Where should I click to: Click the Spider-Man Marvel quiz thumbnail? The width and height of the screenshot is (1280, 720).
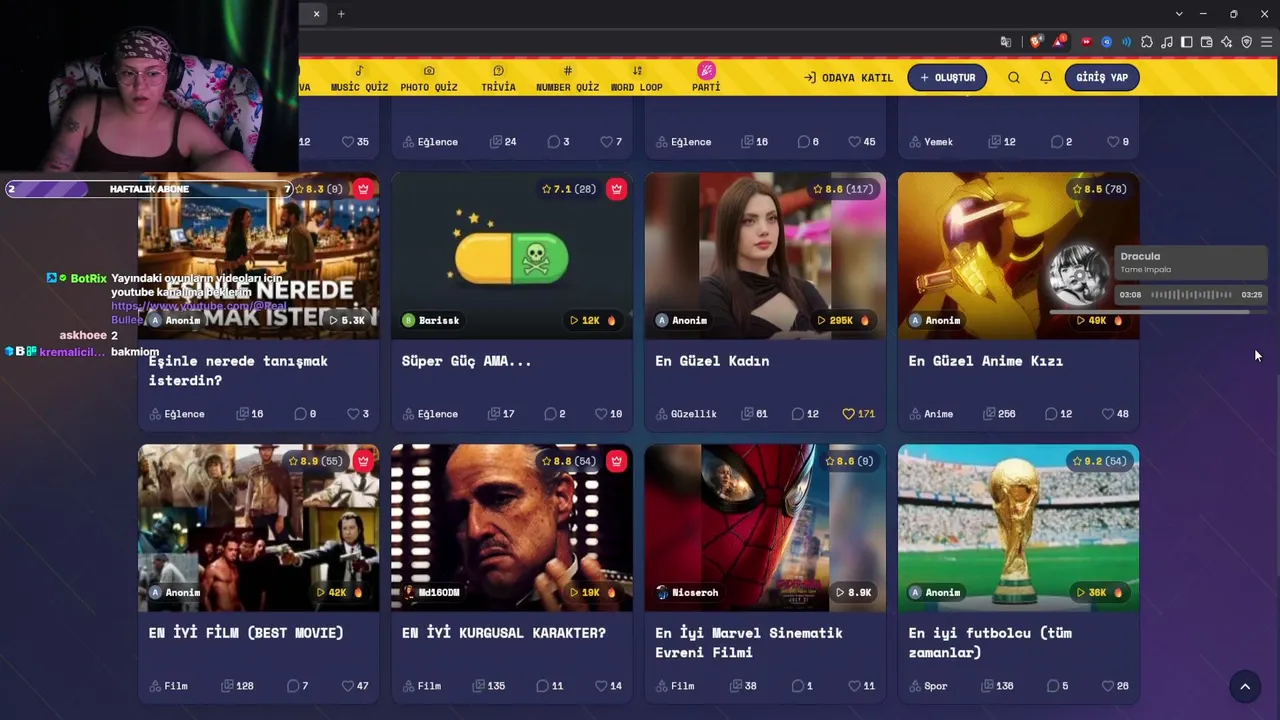point(765,528)
